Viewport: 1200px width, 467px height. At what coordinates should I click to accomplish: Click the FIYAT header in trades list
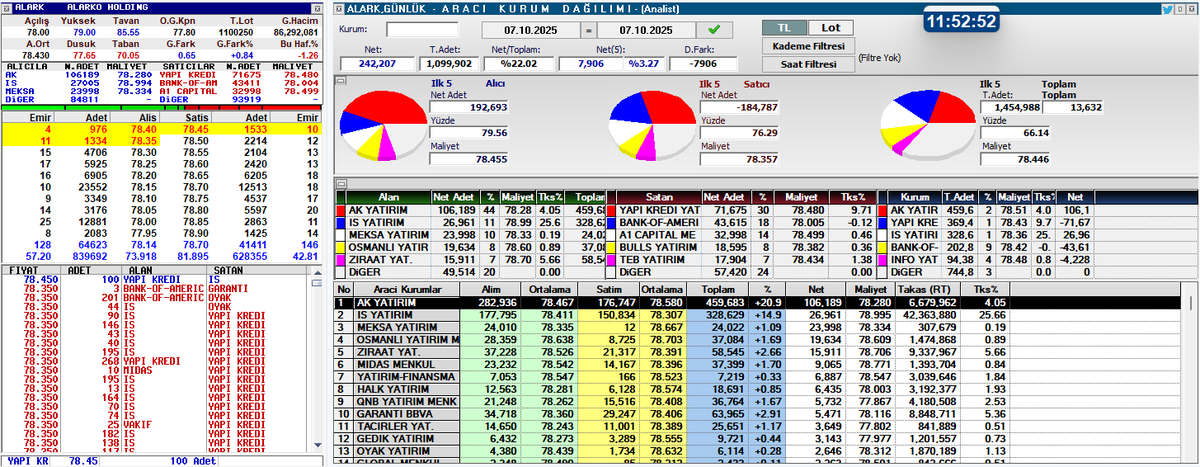[23, 269]
